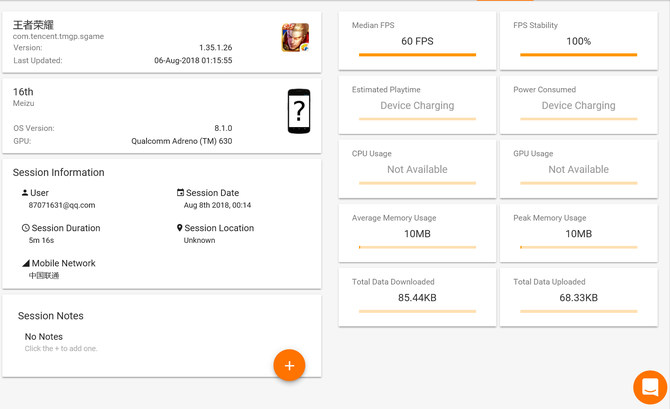Image resolution: width=670 pixels, height=409 pixels.
Task: Click the Peak Memory Usage bar
Action: 579,247
